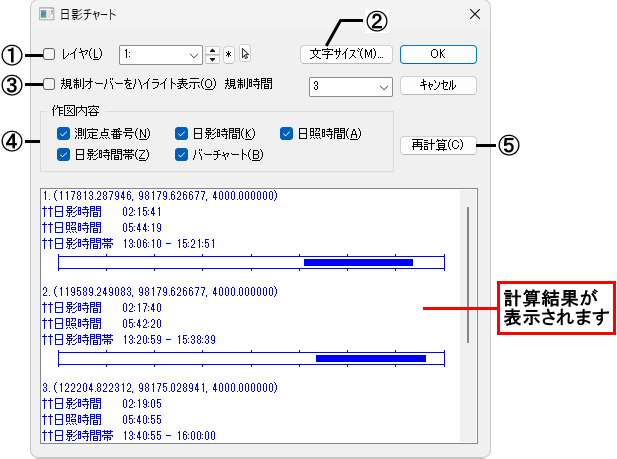The image size is (617, 459).
Task: Enable the レイヤ(L) checkbox
Action: coord(49,54)
